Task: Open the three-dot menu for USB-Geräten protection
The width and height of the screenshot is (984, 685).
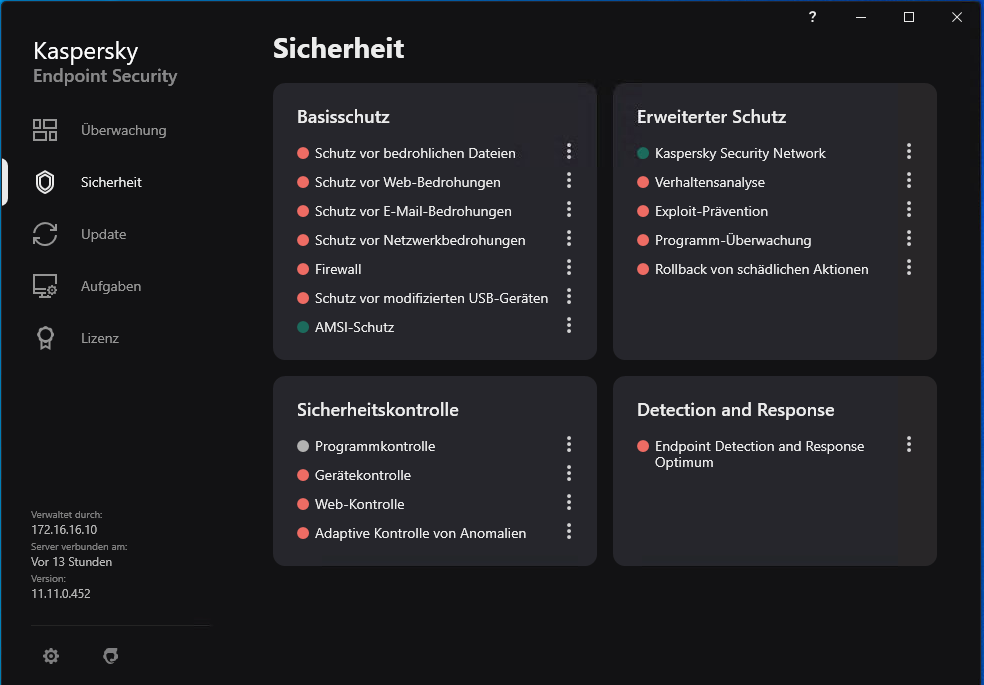Action: tap(569, 296)
